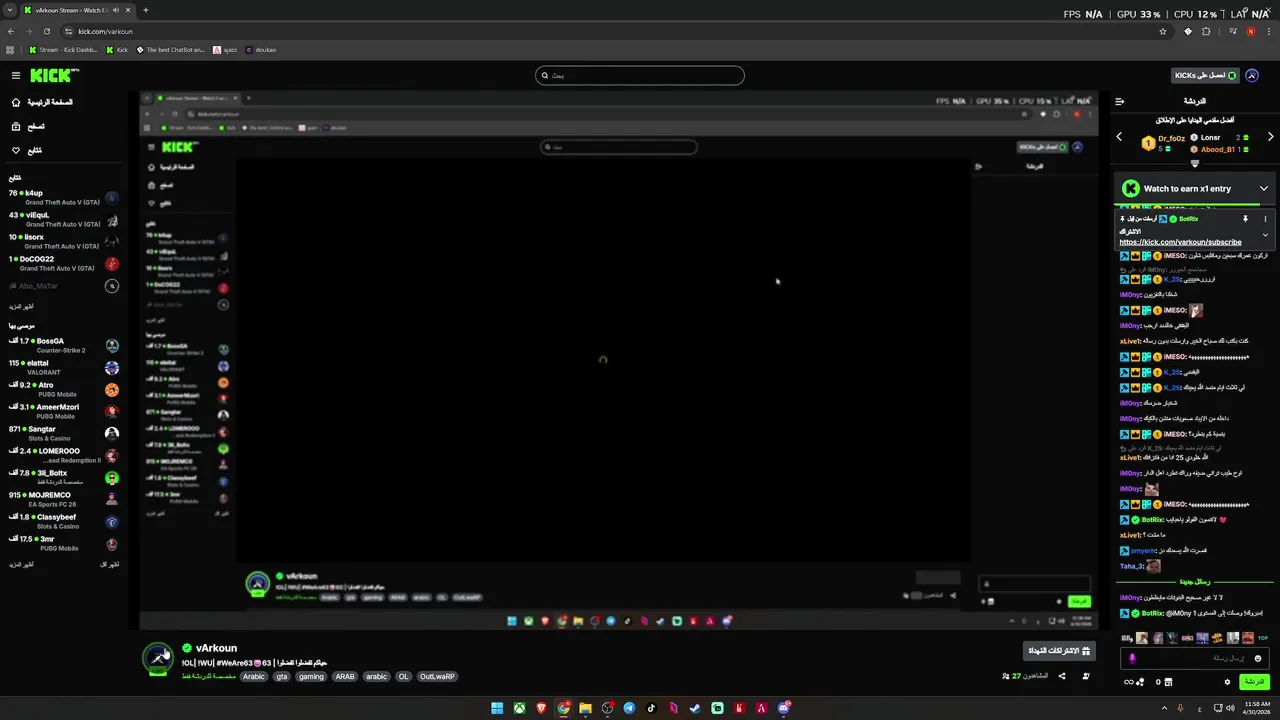Select the gta tag
1280x720 pixels.
click(x=282, y=676)
